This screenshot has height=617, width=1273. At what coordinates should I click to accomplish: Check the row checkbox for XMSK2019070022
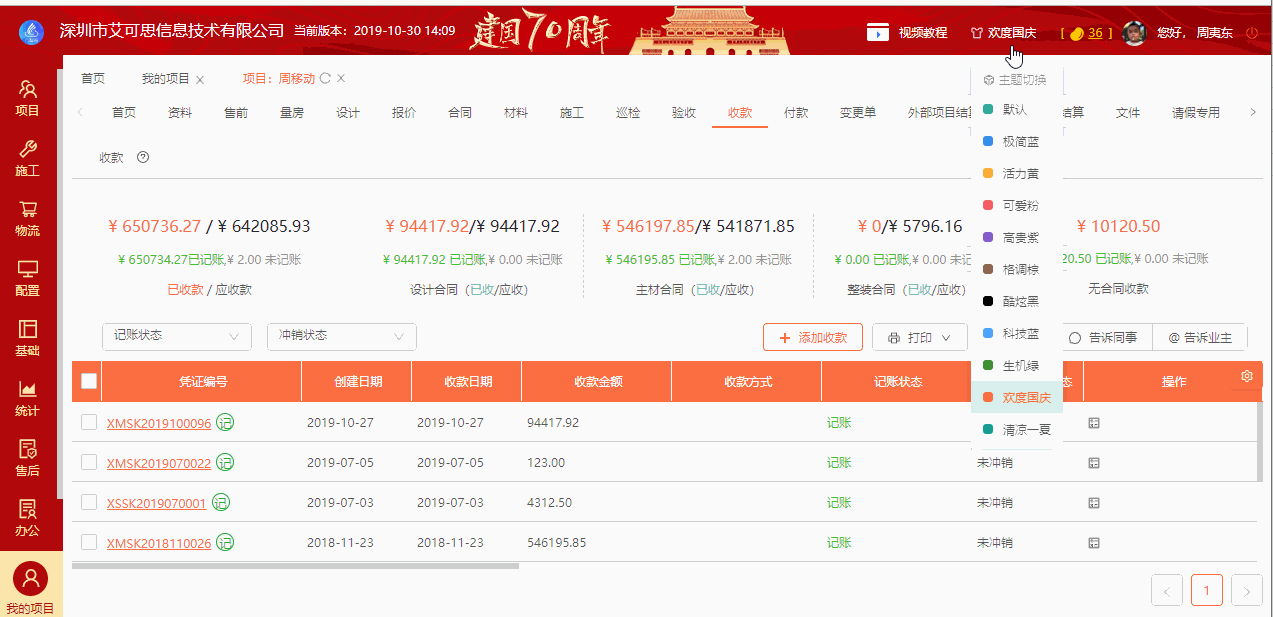[x=88, y=463]
